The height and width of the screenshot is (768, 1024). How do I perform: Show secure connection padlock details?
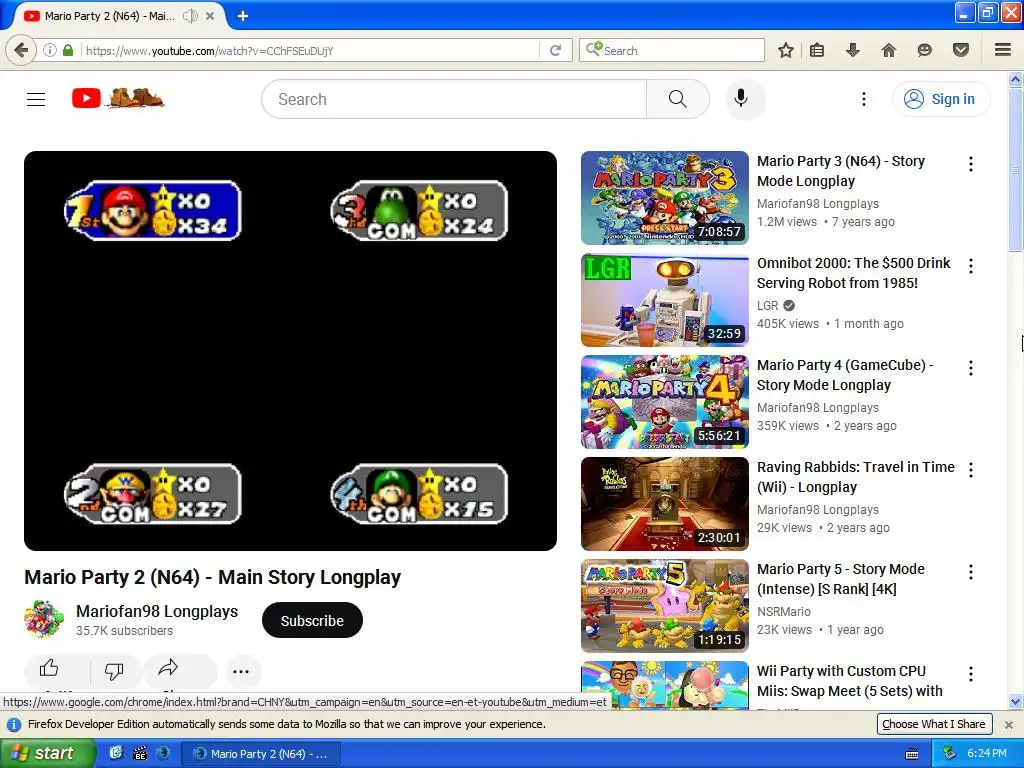click(x=68, y=50)
